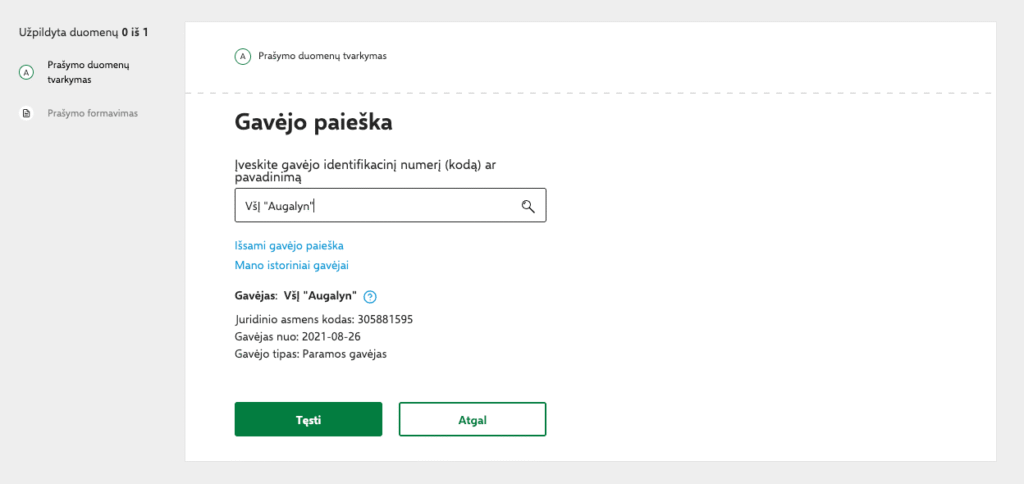Click the Gavėjo paieška heading

pos(313,123)
